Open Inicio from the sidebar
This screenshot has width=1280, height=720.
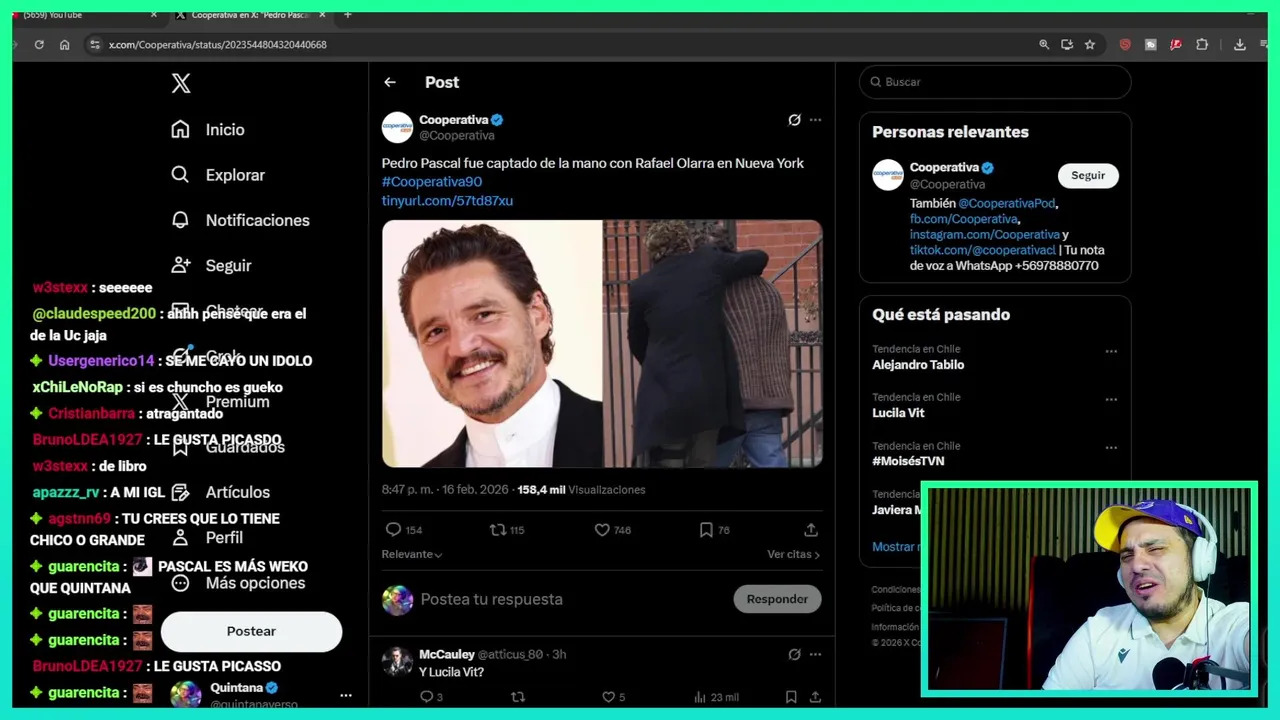coord(208,129)
